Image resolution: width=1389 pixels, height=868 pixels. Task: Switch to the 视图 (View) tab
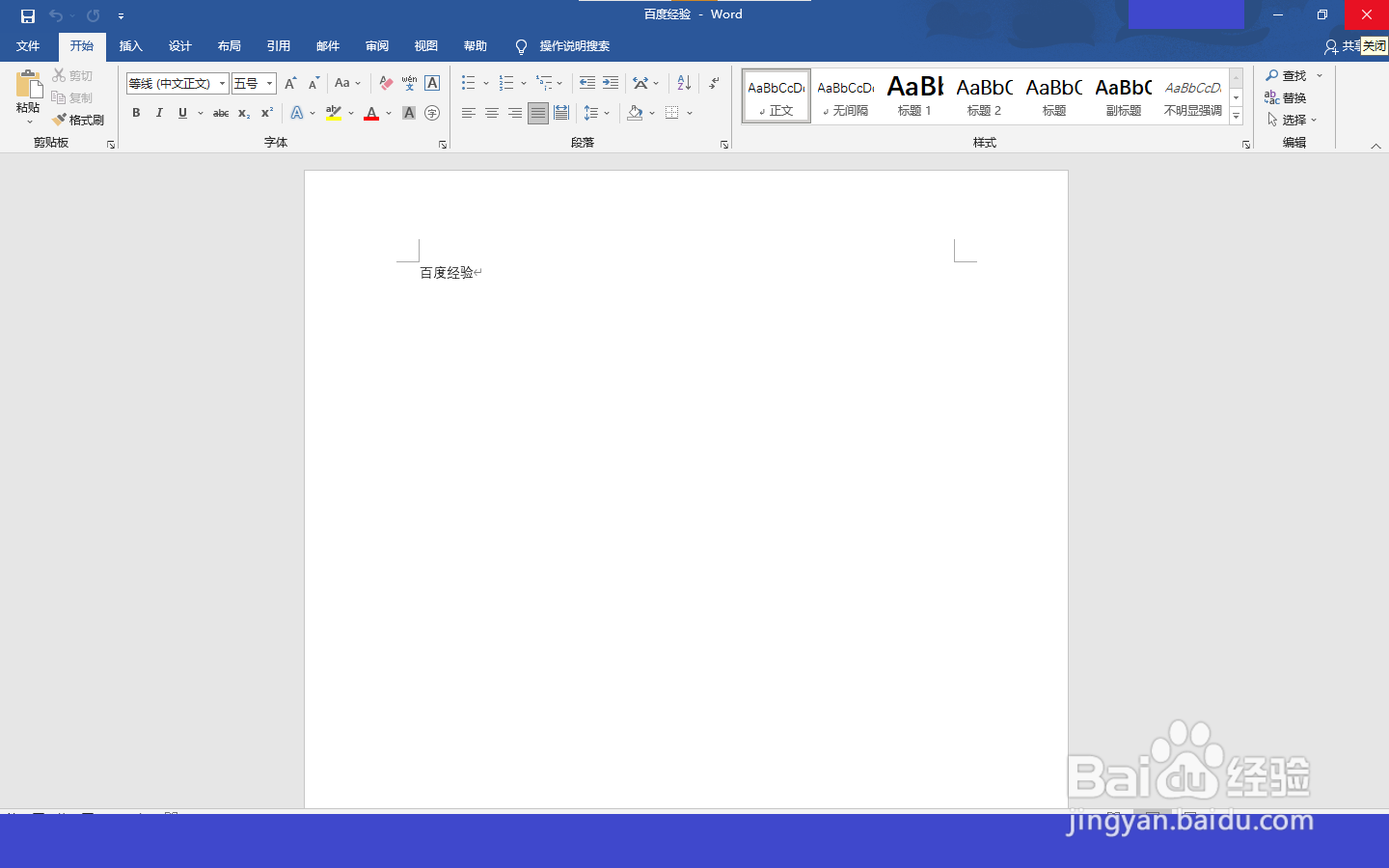click(426, 46)
